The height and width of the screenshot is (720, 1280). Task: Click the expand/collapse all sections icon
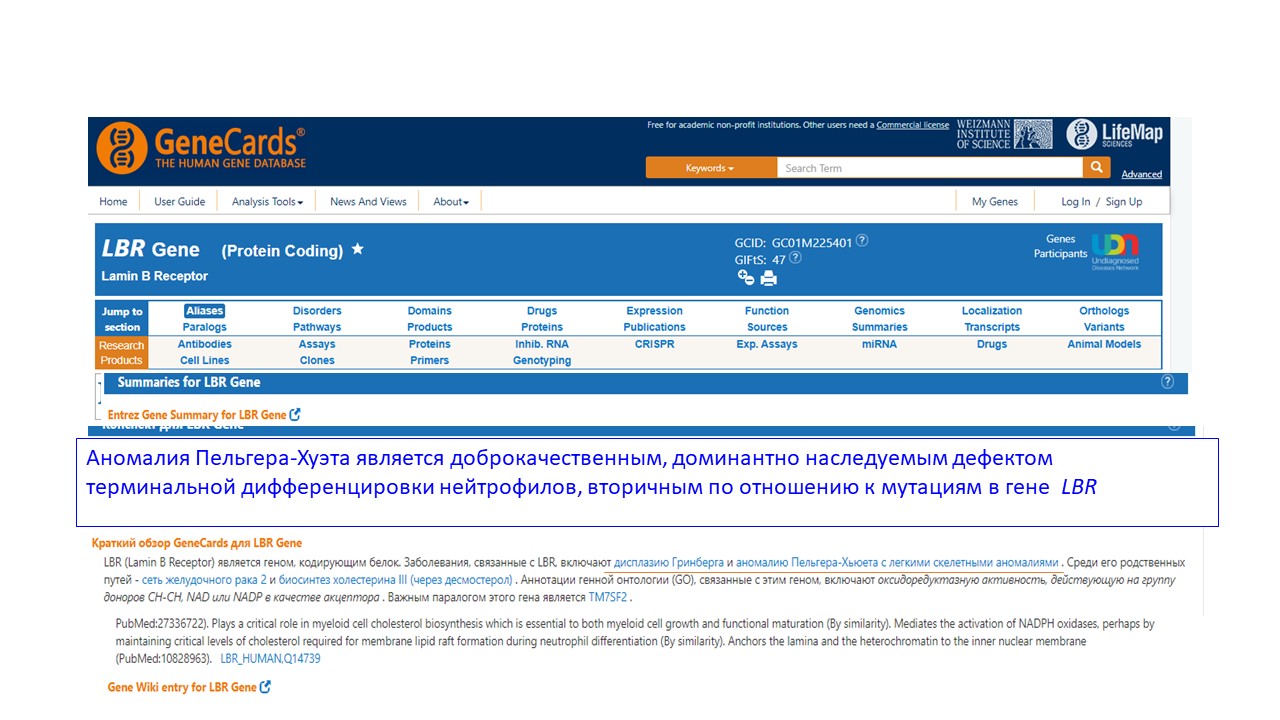(x=746, y=278)
